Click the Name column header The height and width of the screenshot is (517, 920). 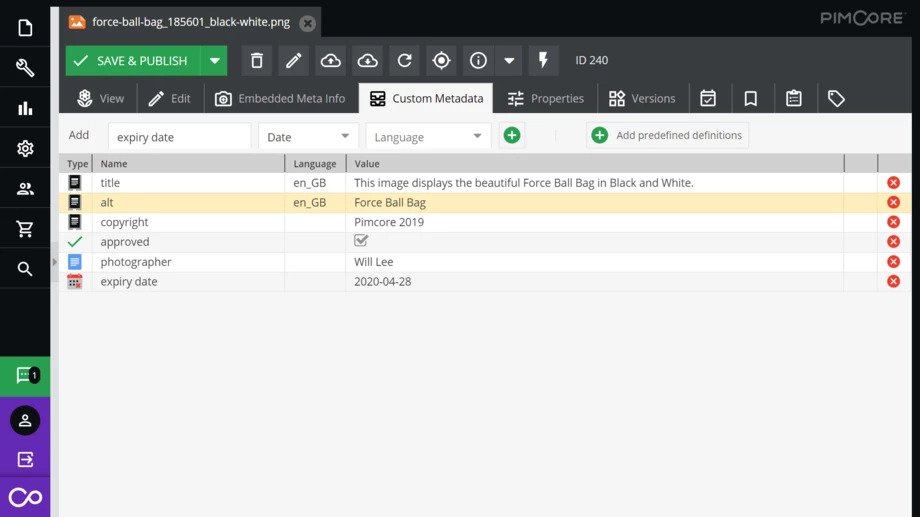click(x=188, y=164)
